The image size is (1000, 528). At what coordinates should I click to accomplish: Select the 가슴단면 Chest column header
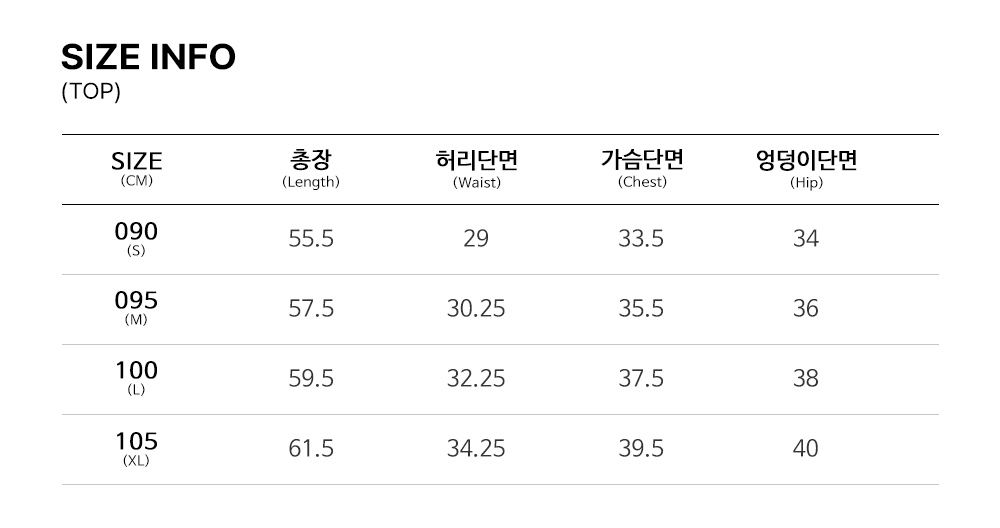(642, 168)
